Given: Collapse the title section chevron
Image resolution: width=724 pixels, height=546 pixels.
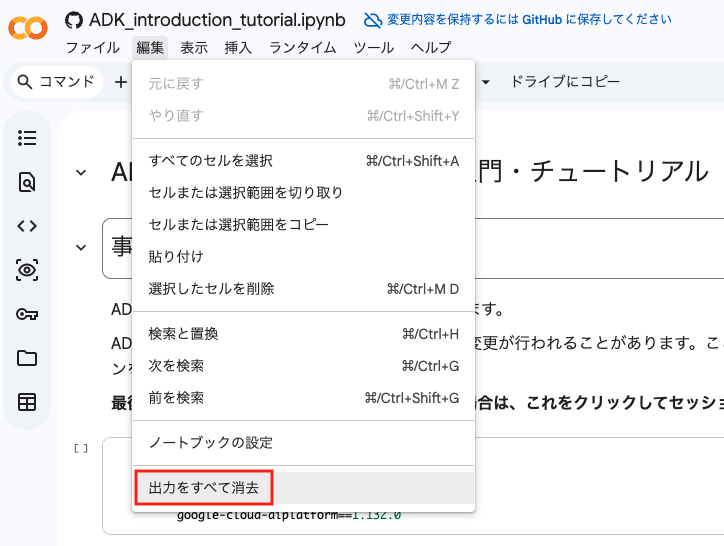Looking at the screenshot, I should pyautogui.click(x=81, y=173).
